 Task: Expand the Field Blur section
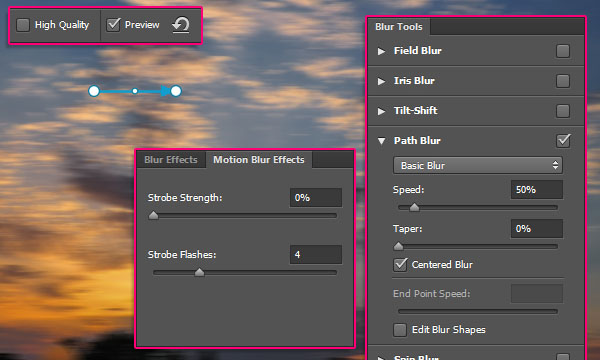pos(381,51)
